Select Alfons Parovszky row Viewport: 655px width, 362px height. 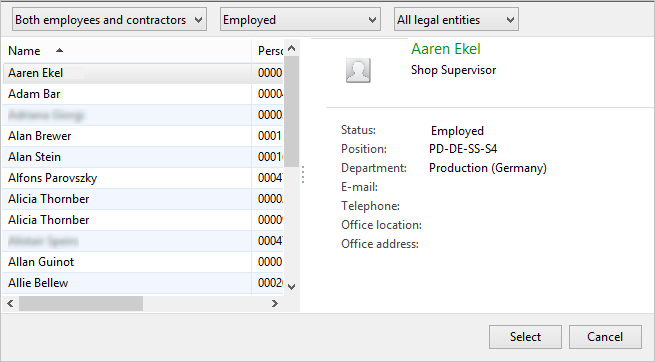(142, 178)
